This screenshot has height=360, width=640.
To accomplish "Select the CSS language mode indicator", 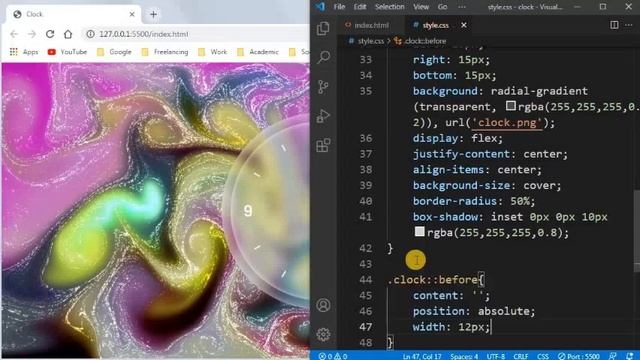I will [x=542, y=356].
